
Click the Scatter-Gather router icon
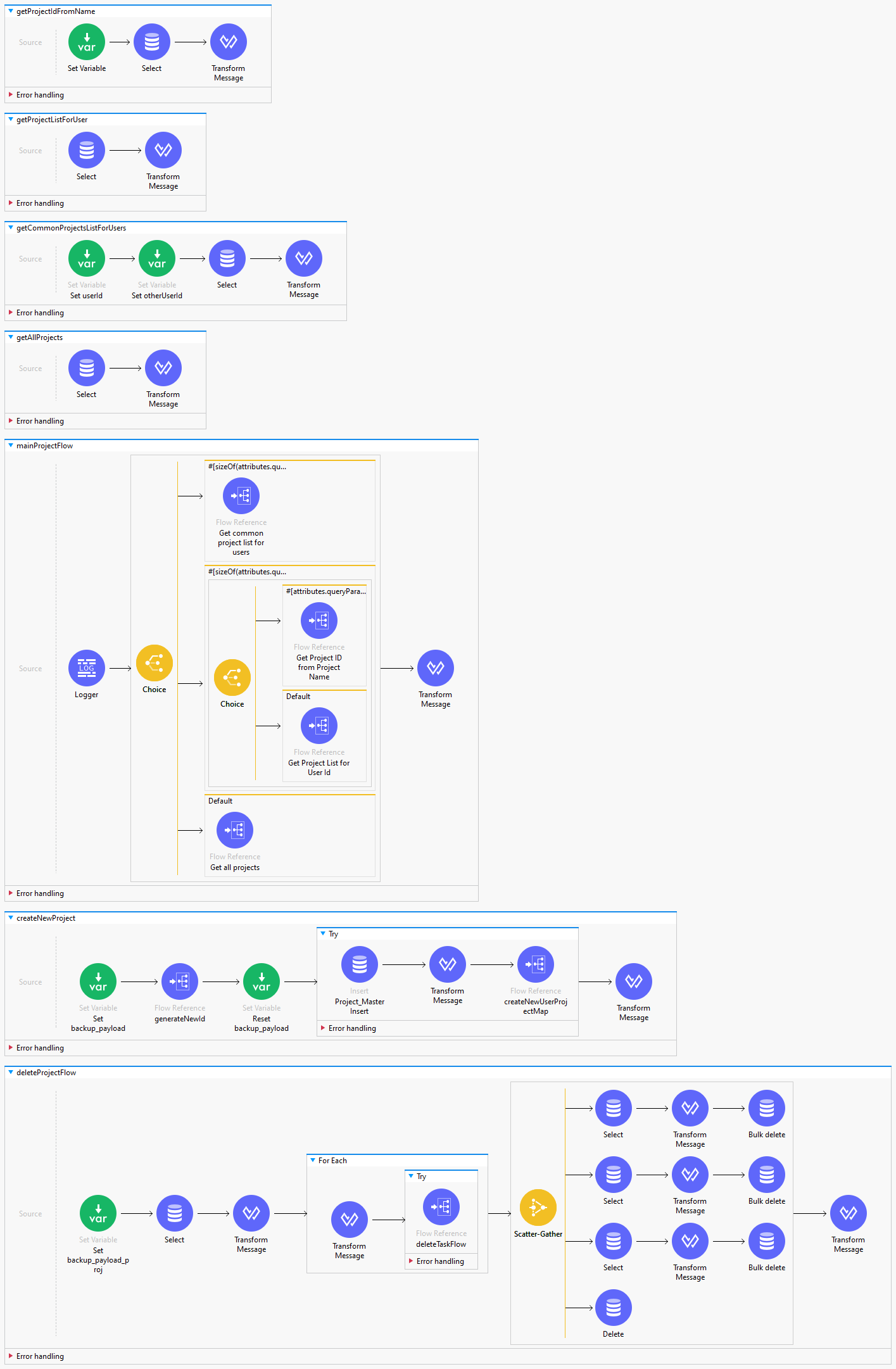(x=538, y=1208)
